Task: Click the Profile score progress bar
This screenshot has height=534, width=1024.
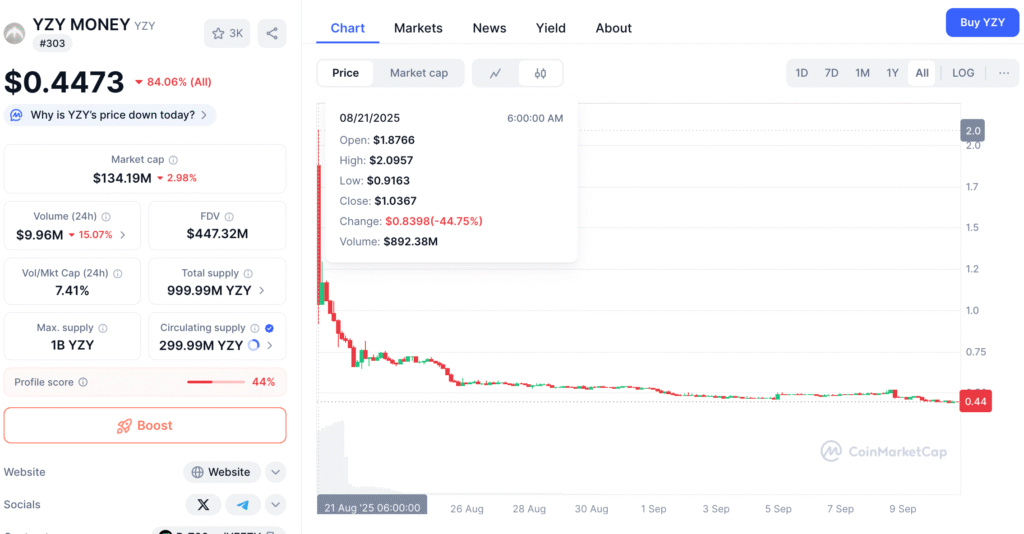Action: point(215,382)
